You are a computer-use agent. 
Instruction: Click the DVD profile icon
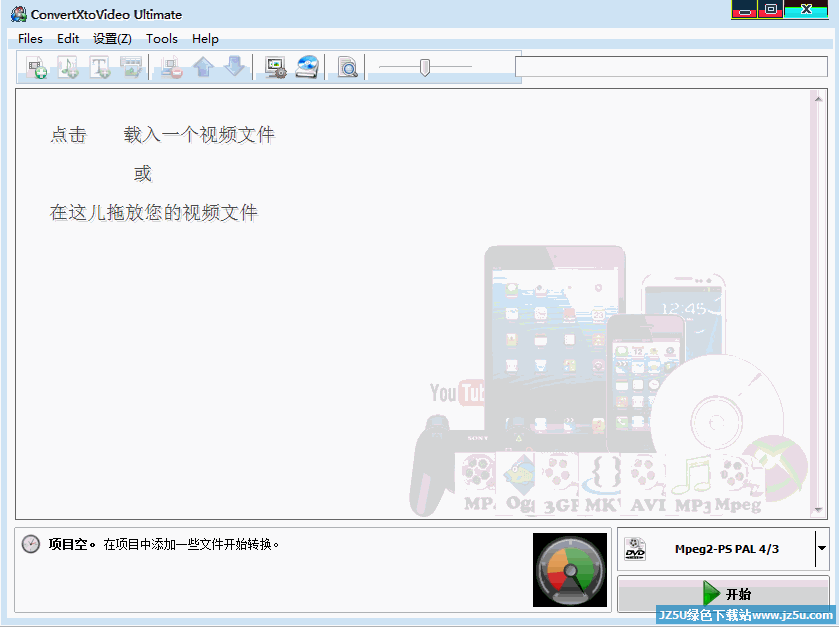[x=635, y=549]
